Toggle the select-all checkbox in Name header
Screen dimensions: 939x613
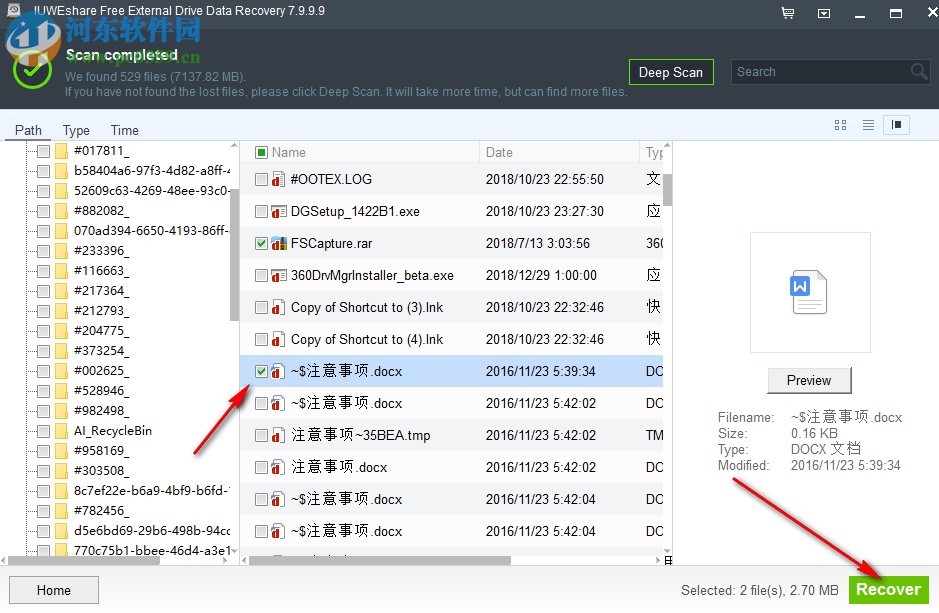pos(261,150)
